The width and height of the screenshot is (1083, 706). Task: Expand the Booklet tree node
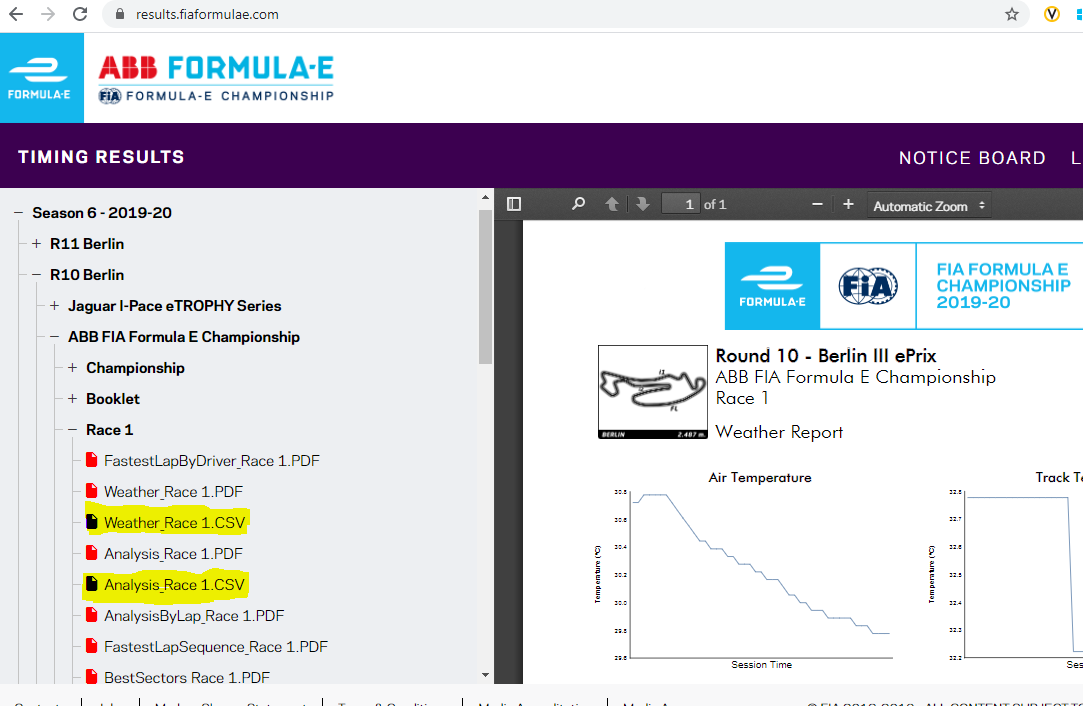coord(73,399)
